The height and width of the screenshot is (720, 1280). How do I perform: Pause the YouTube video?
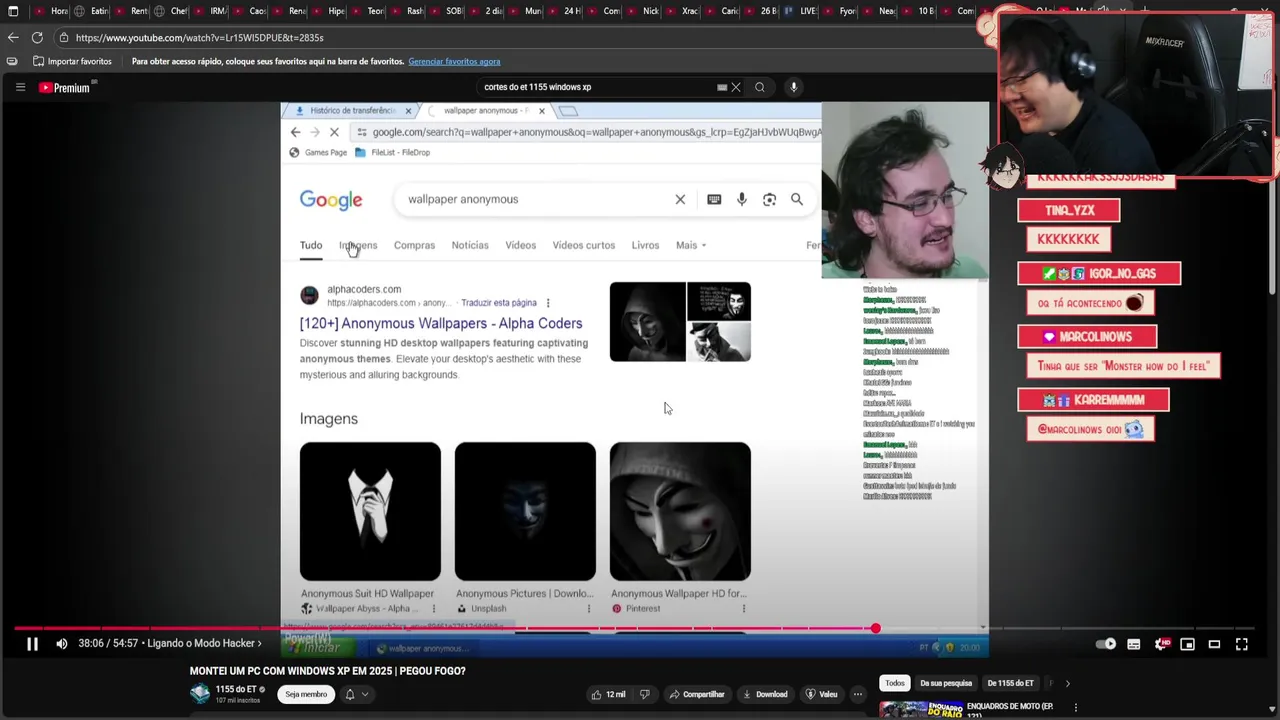pos(32,644)
